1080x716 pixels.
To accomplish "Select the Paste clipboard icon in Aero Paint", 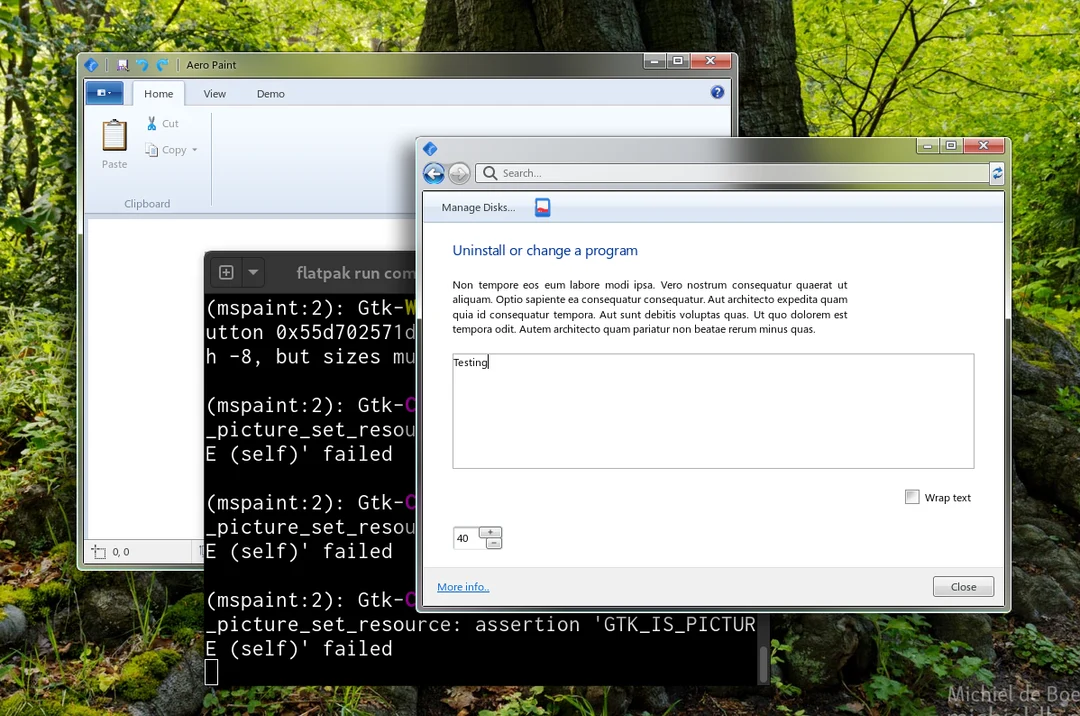I will (x=113, y=137).
